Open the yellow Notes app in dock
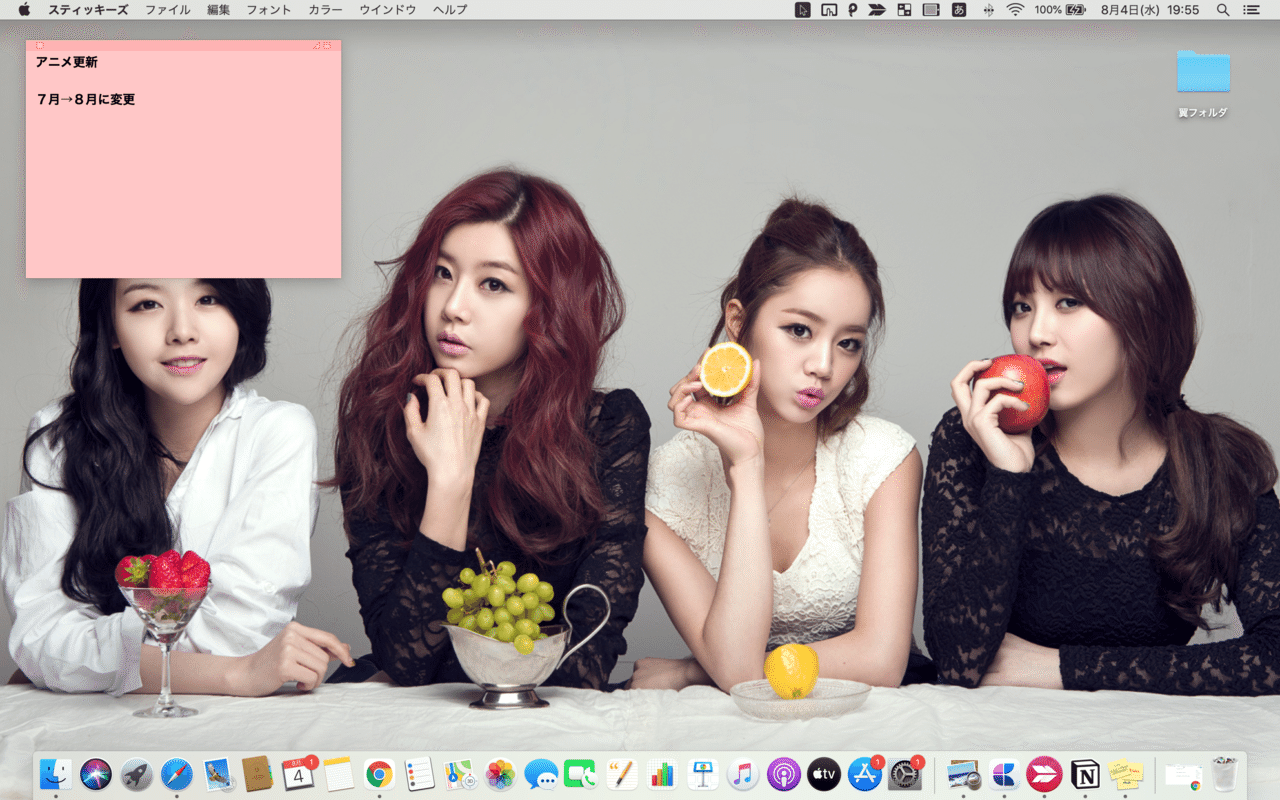Image resolution: width=1280 pixels, height=800 pixels. [x=339, y=774]
